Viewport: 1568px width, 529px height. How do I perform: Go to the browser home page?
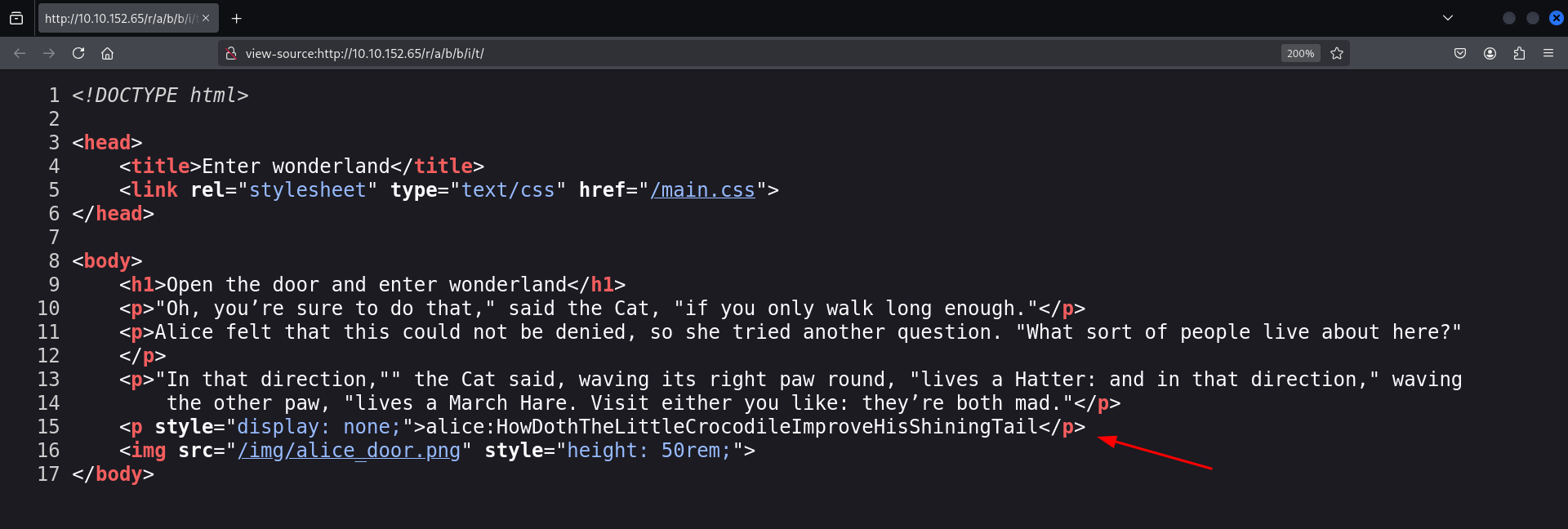pos(107,53)
